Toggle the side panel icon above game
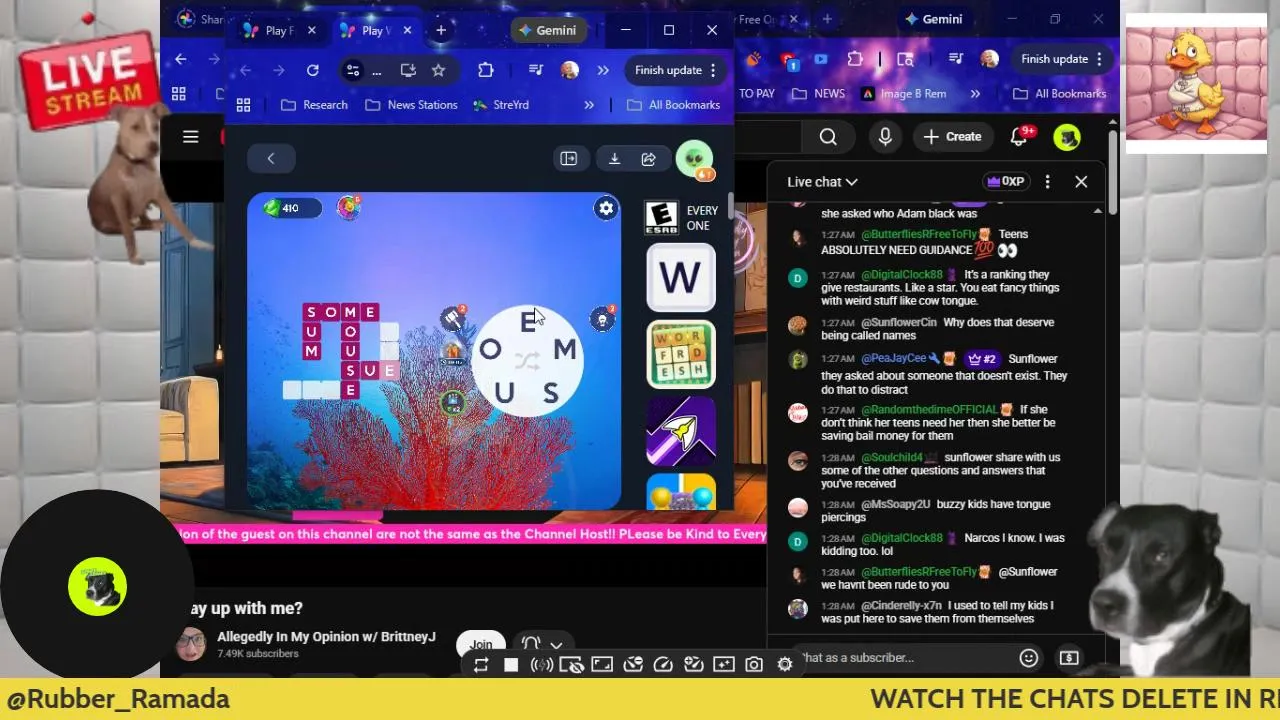1280x720 pixels. pos(568,159)
